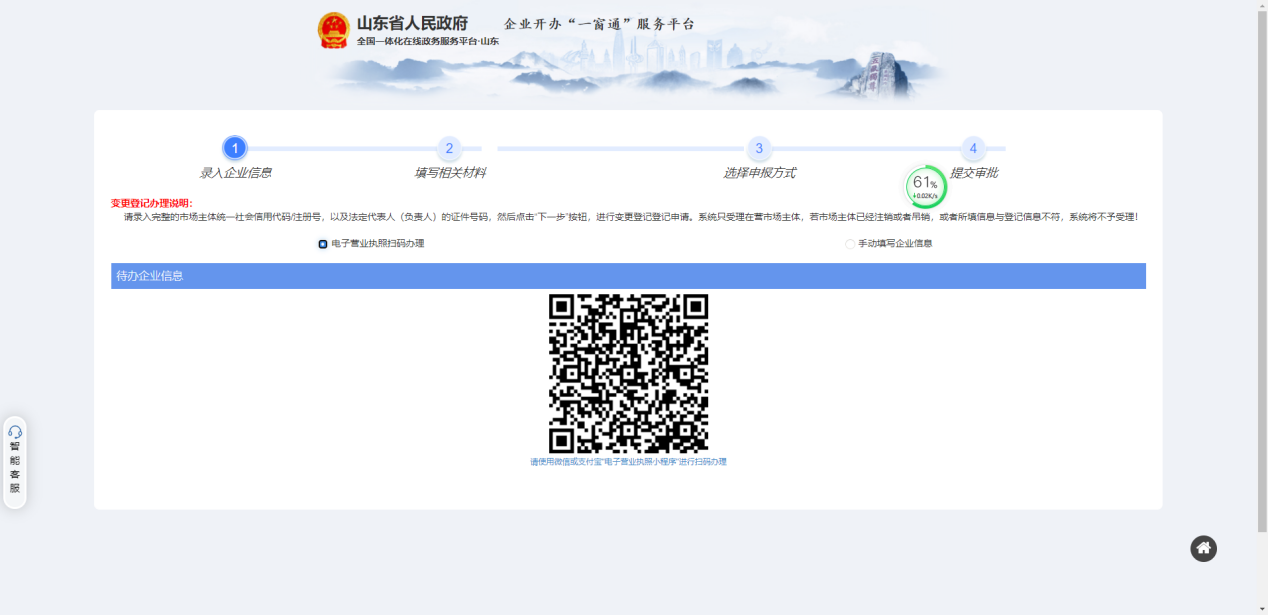1268x615 pixels.
Task: Click the 山东省人民政府 title
Action: tap(412, 23)
